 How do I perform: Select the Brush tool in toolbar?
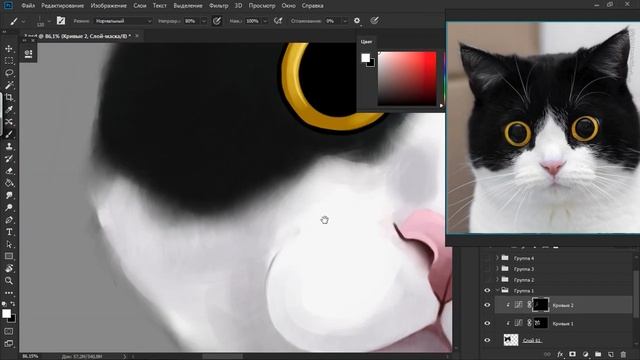tap(9, 134)
